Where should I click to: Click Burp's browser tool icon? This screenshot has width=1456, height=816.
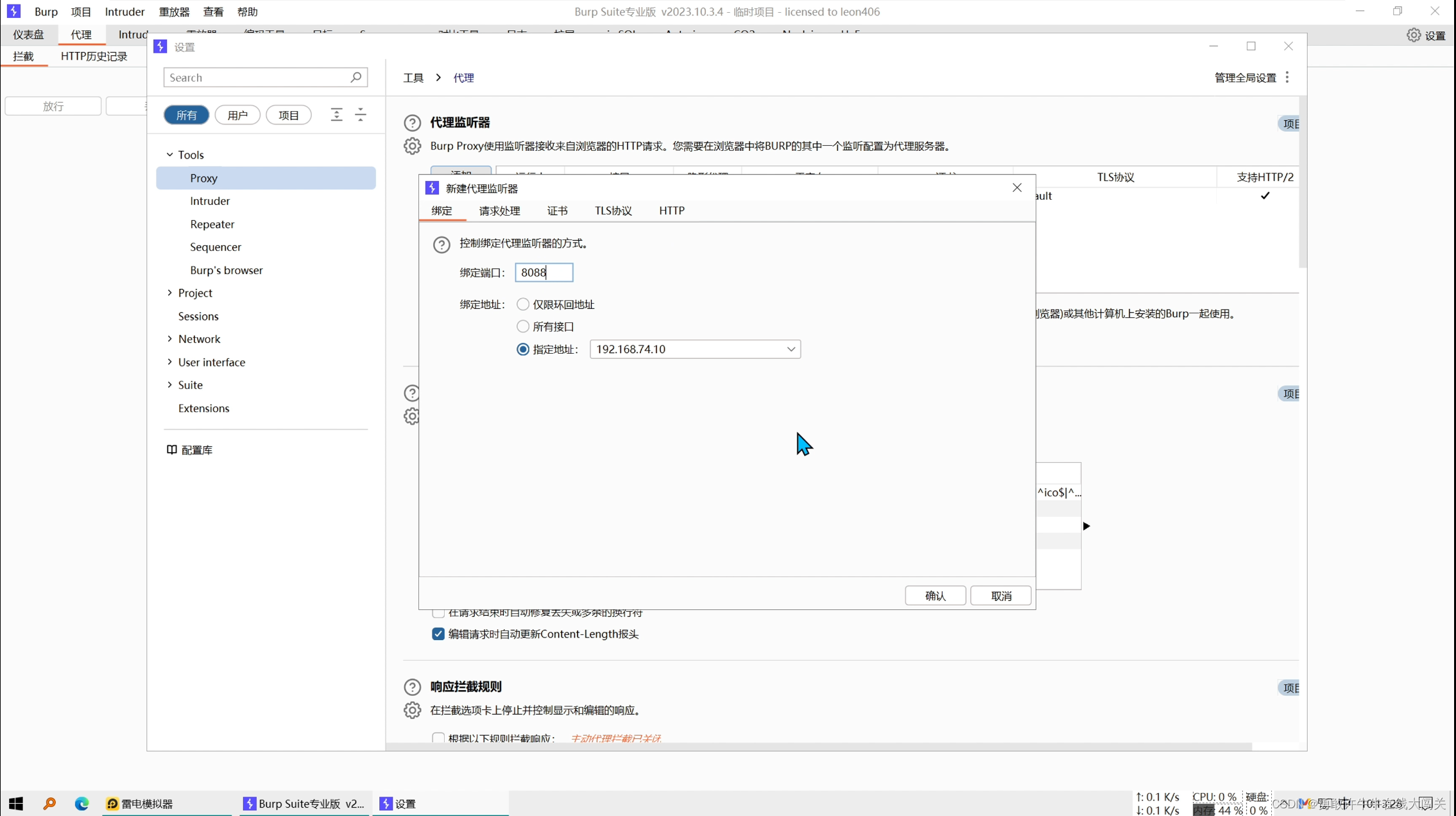(226, 270)
